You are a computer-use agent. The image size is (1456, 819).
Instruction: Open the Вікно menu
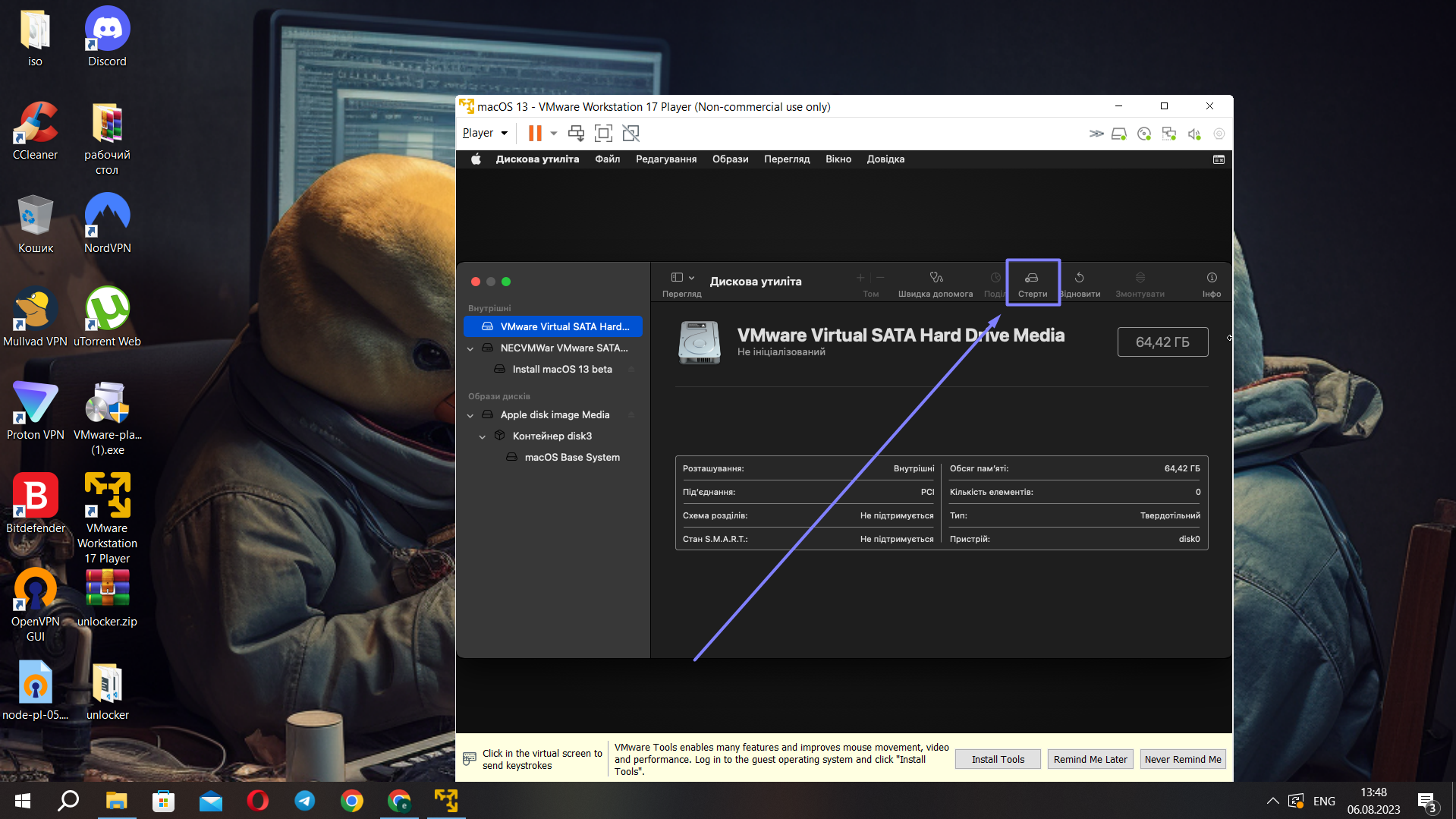838,159
